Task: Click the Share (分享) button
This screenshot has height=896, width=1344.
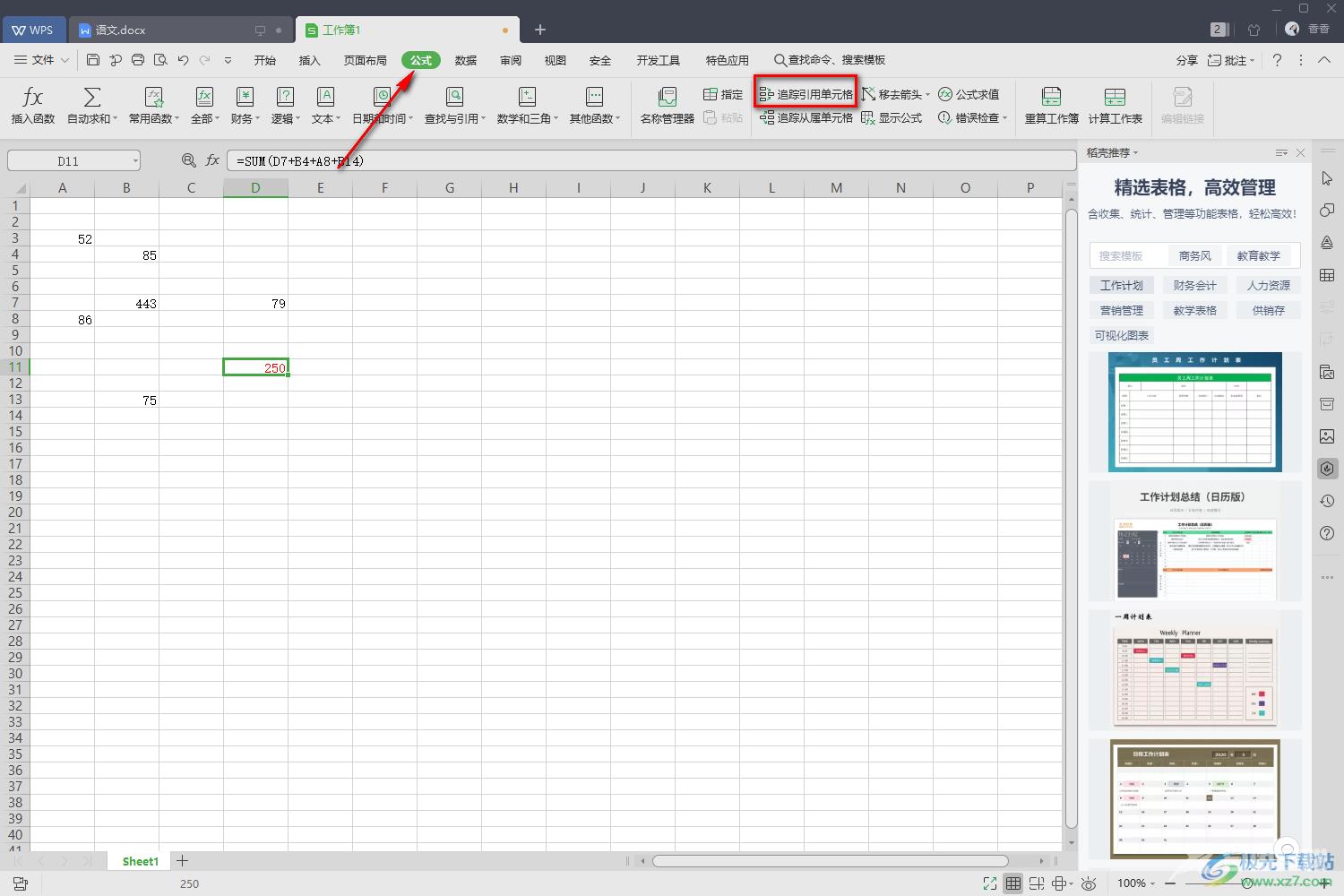Action: [1186, 60]
